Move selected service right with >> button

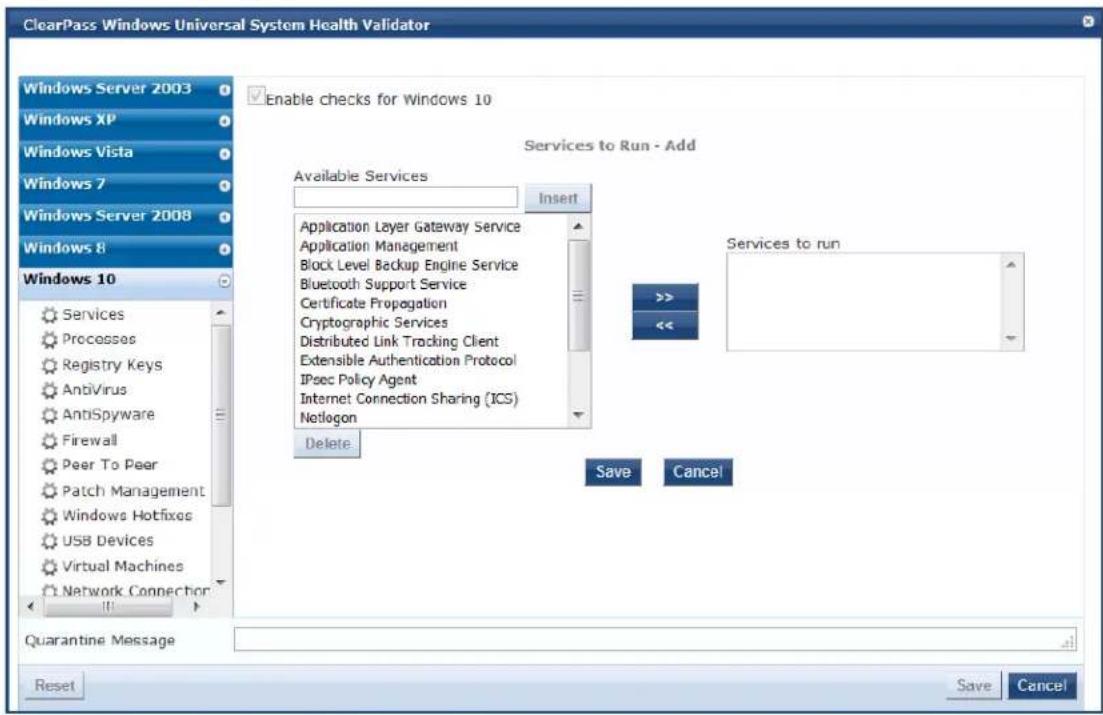pyautogui.click(x=665, y=298)
